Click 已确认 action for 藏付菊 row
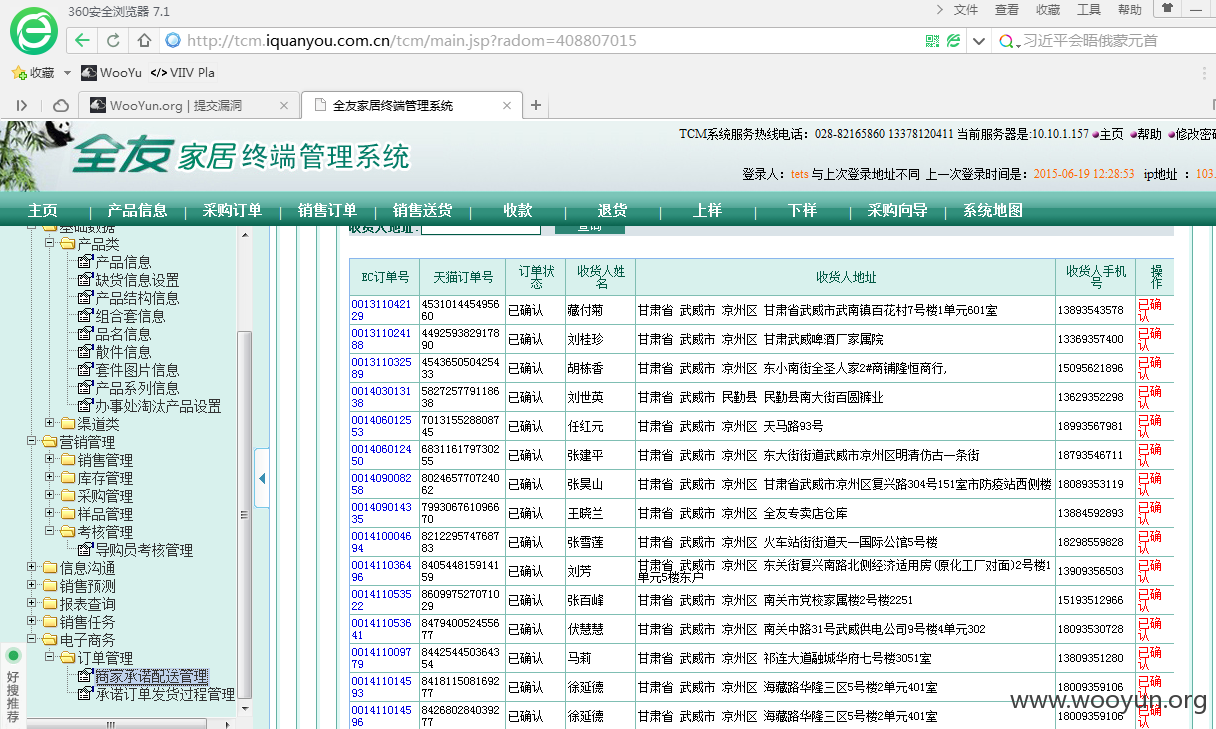 tap(1150, 310)
